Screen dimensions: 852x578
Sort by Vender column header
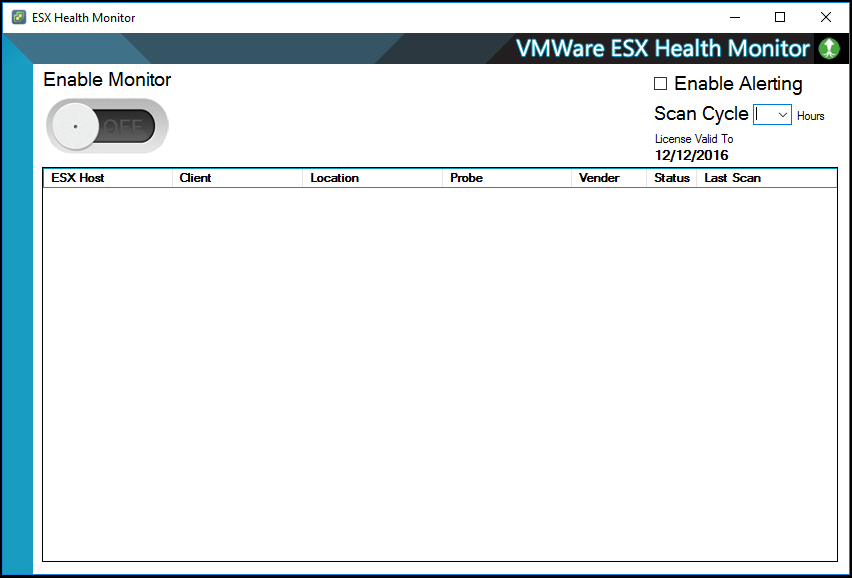(609, 178)
